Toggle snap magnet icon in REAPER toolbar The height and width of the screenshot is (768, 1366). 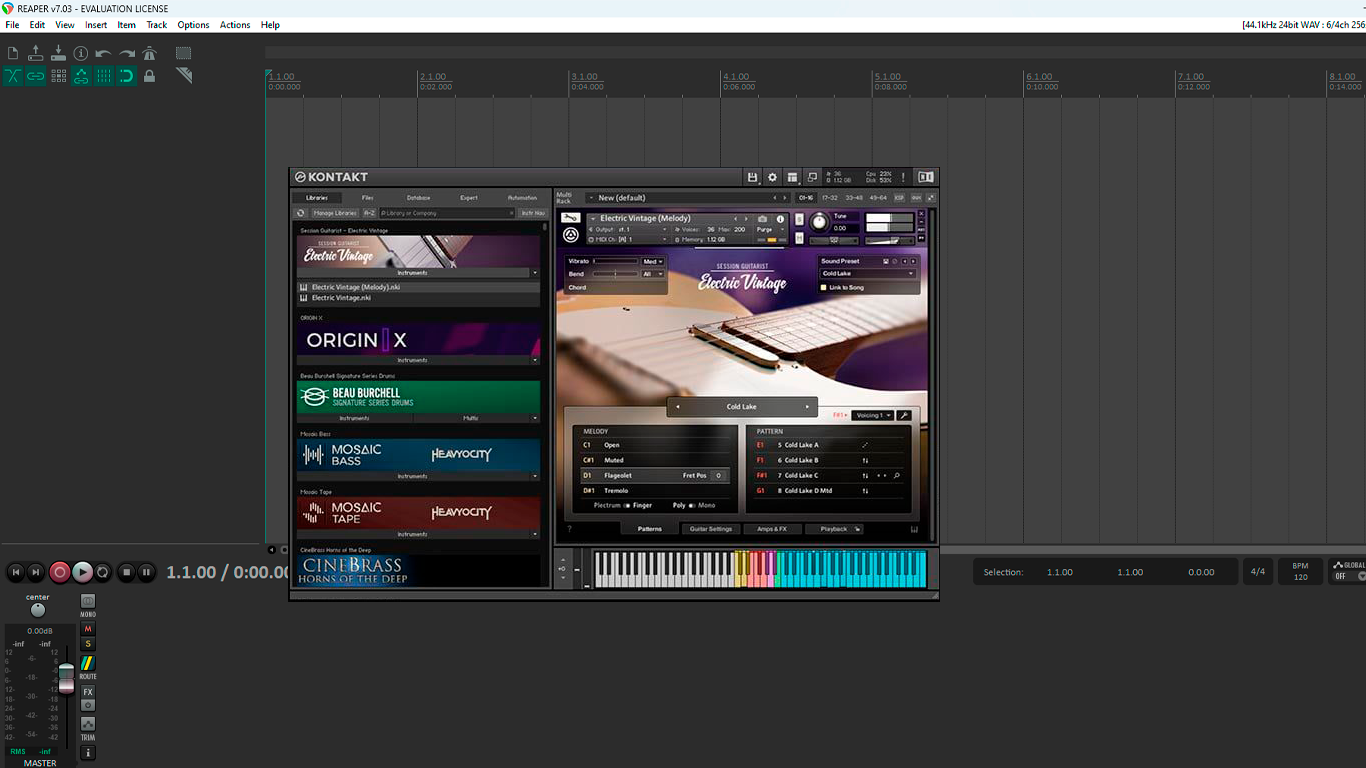coord(127,76)
